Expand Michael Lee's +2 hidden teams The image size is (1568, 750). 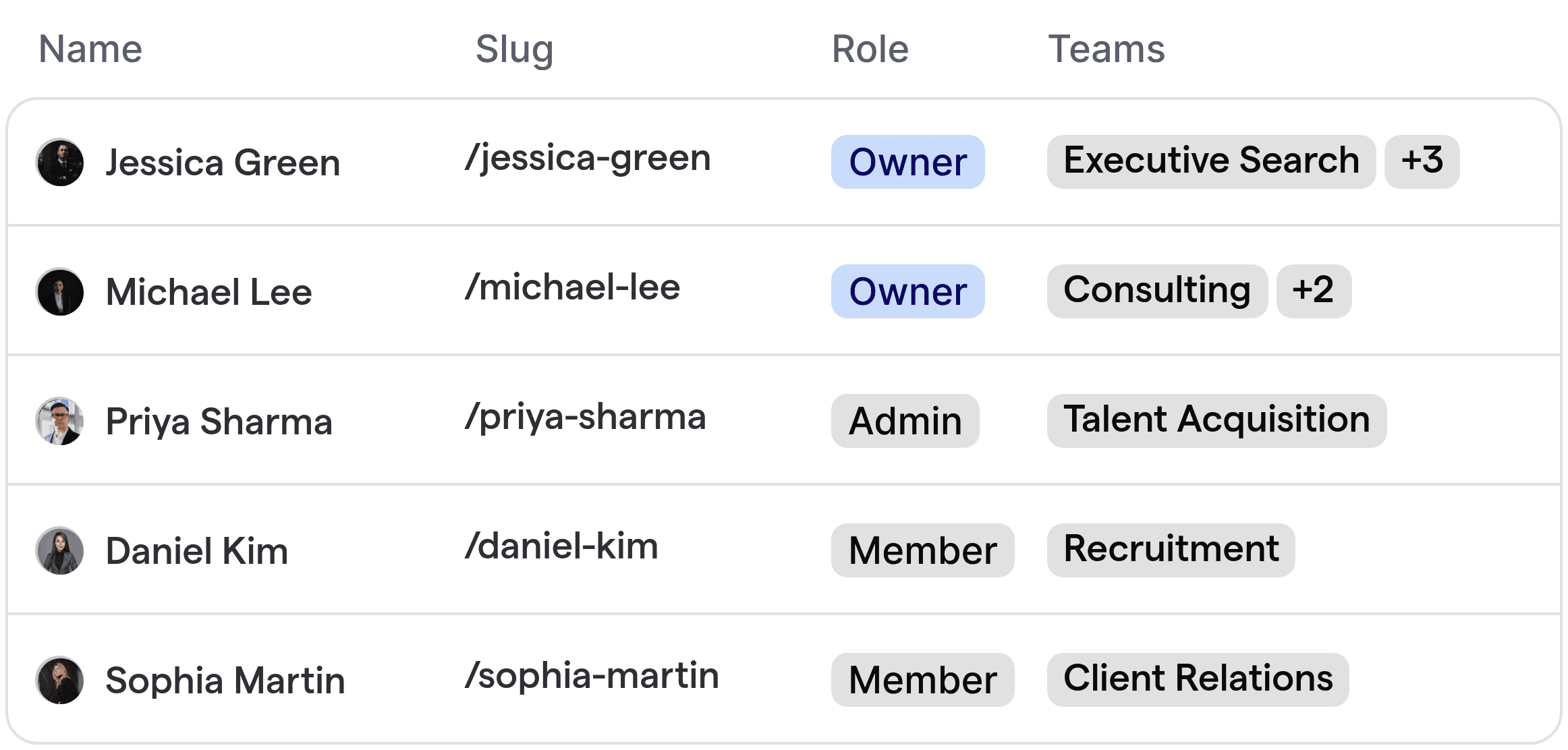coord(1313,290)
